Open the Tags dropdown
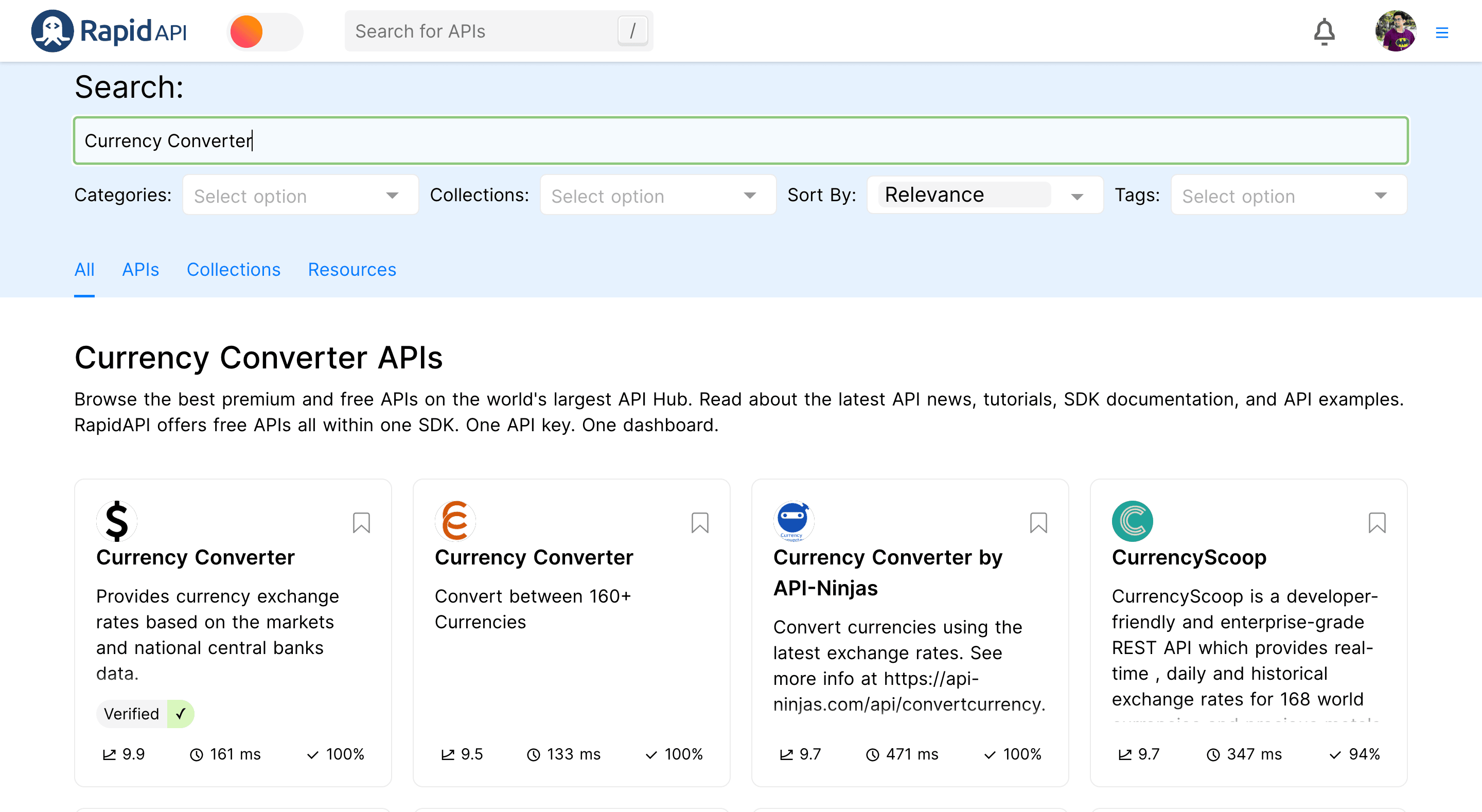1482x812 pixels. click(x=1289, y=195)
